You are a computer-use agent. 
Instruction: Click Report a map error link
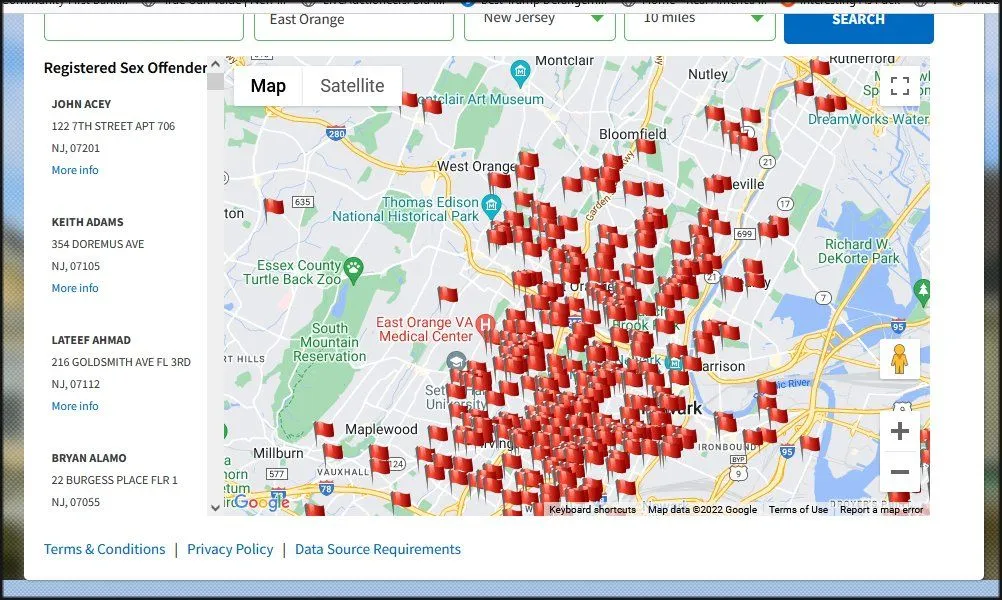pyautogui.click(x=881, y=510)
